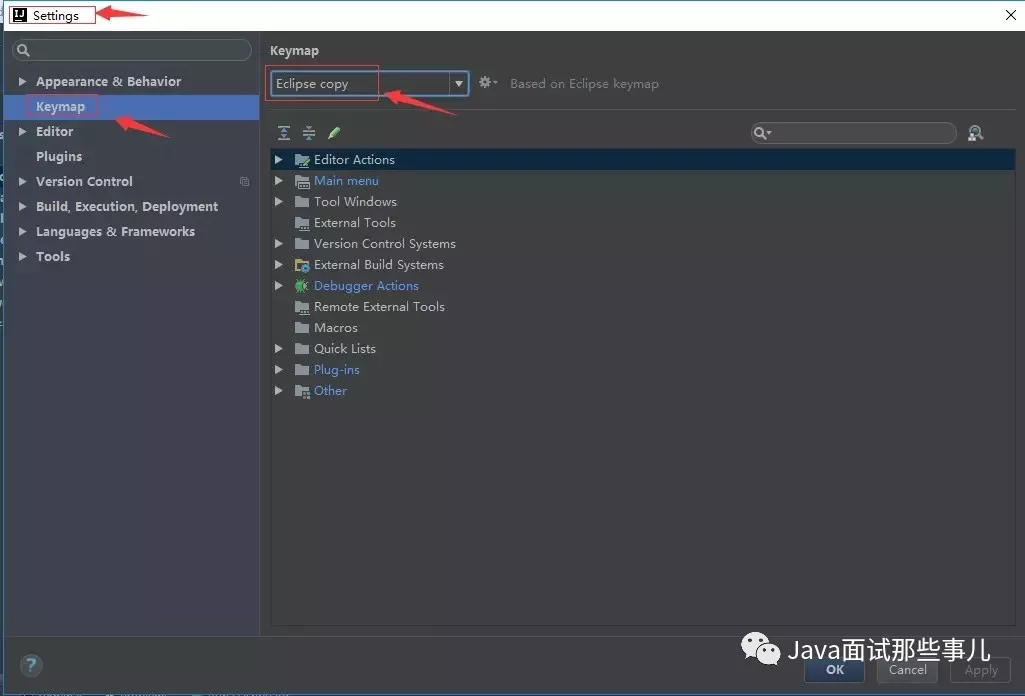Click the help question mark icon

[31, 665]
